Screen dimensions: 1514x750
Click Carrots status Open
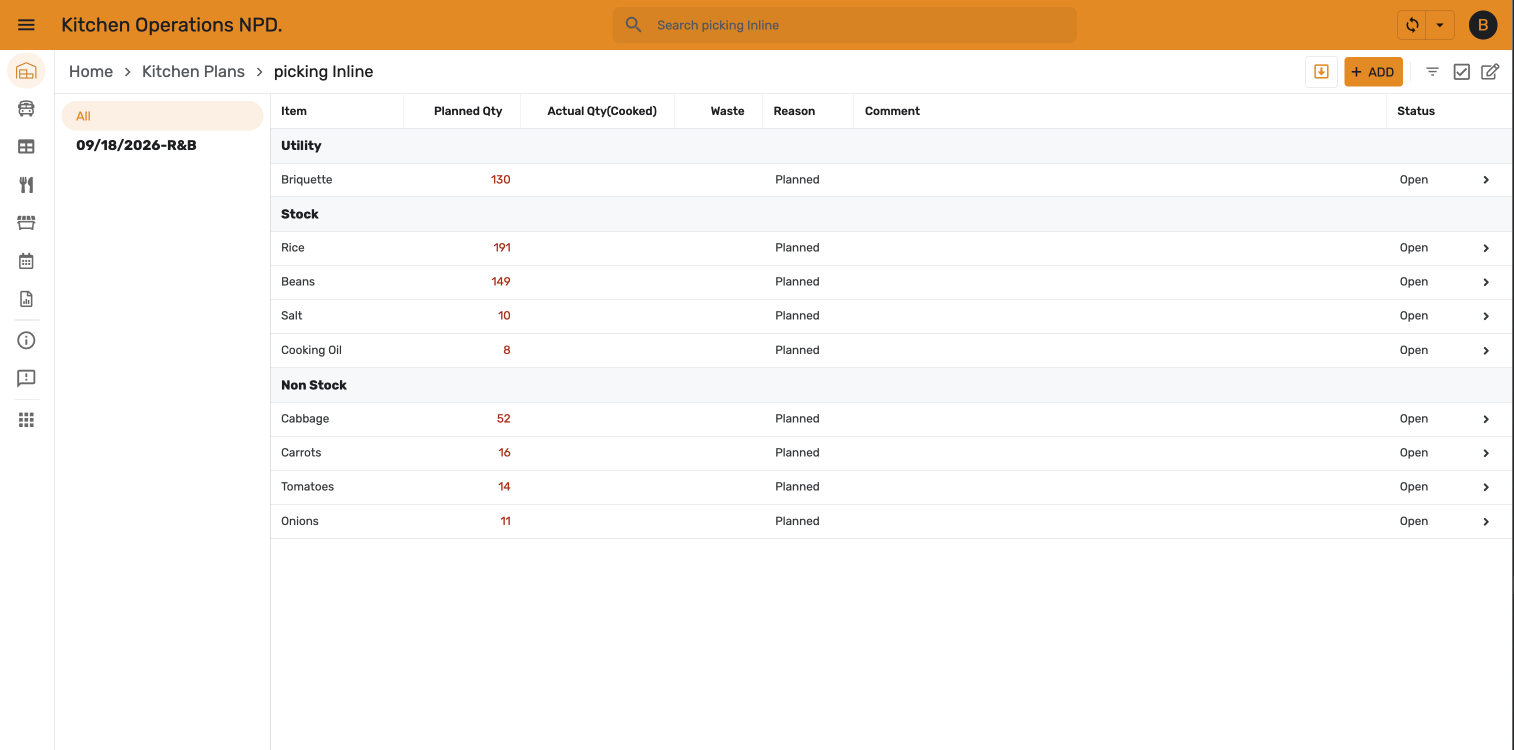tap(1414, 453)
